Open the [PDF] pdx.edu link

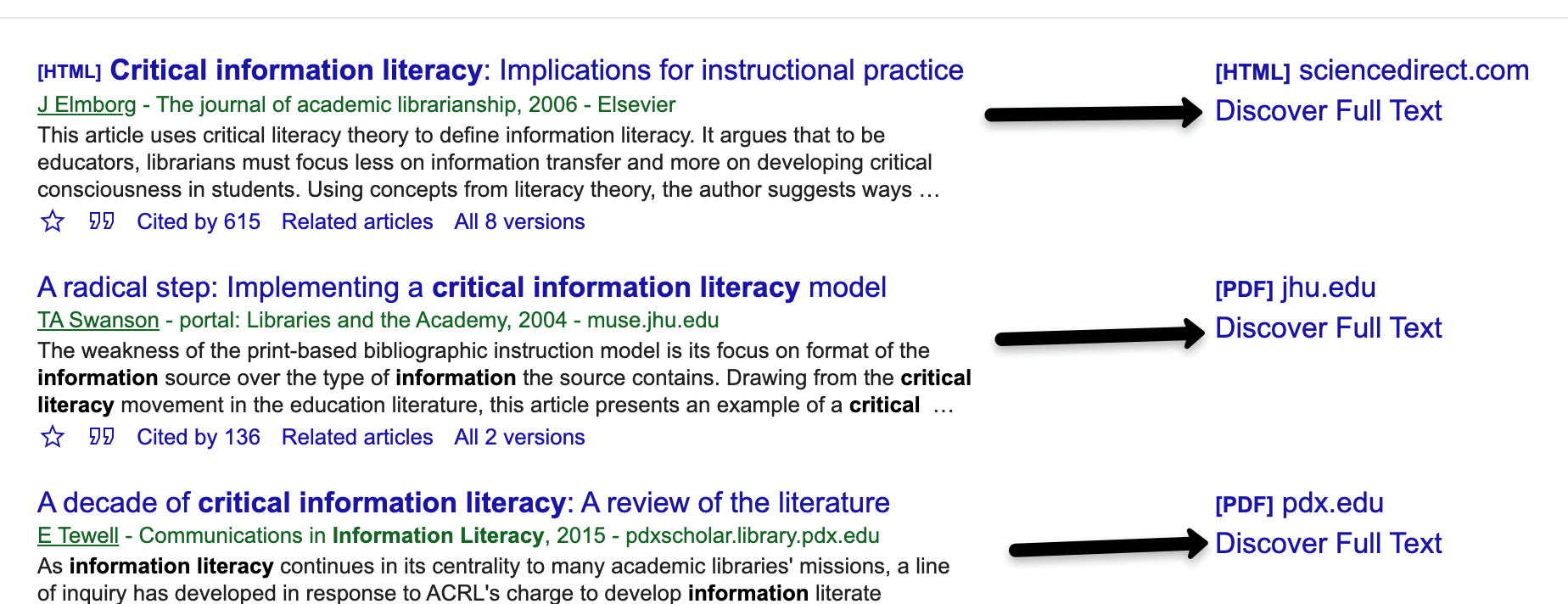point(1299,504)
